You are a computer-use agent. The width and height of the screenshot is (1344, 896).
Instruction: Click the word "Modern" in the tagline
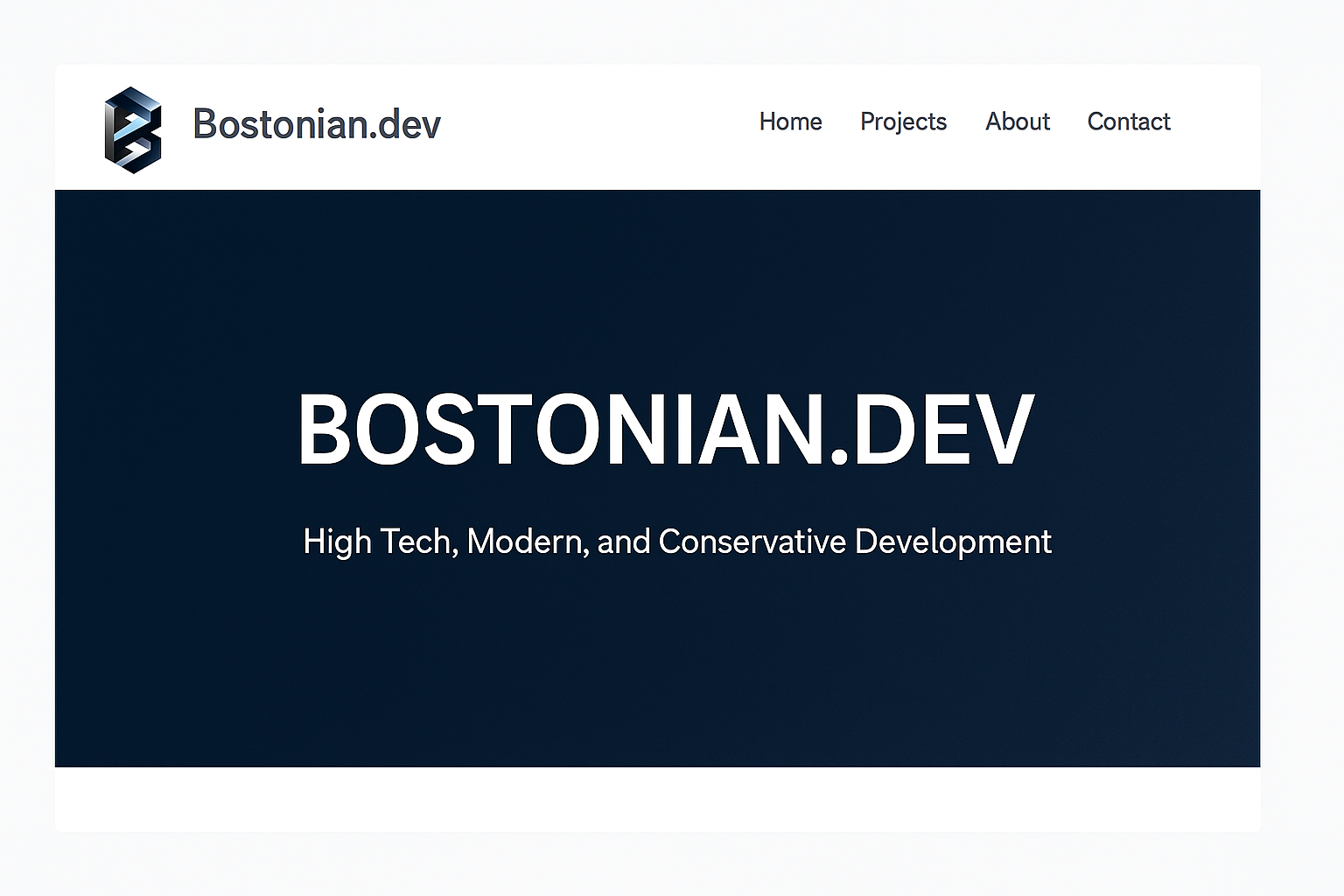coord(525,542)
